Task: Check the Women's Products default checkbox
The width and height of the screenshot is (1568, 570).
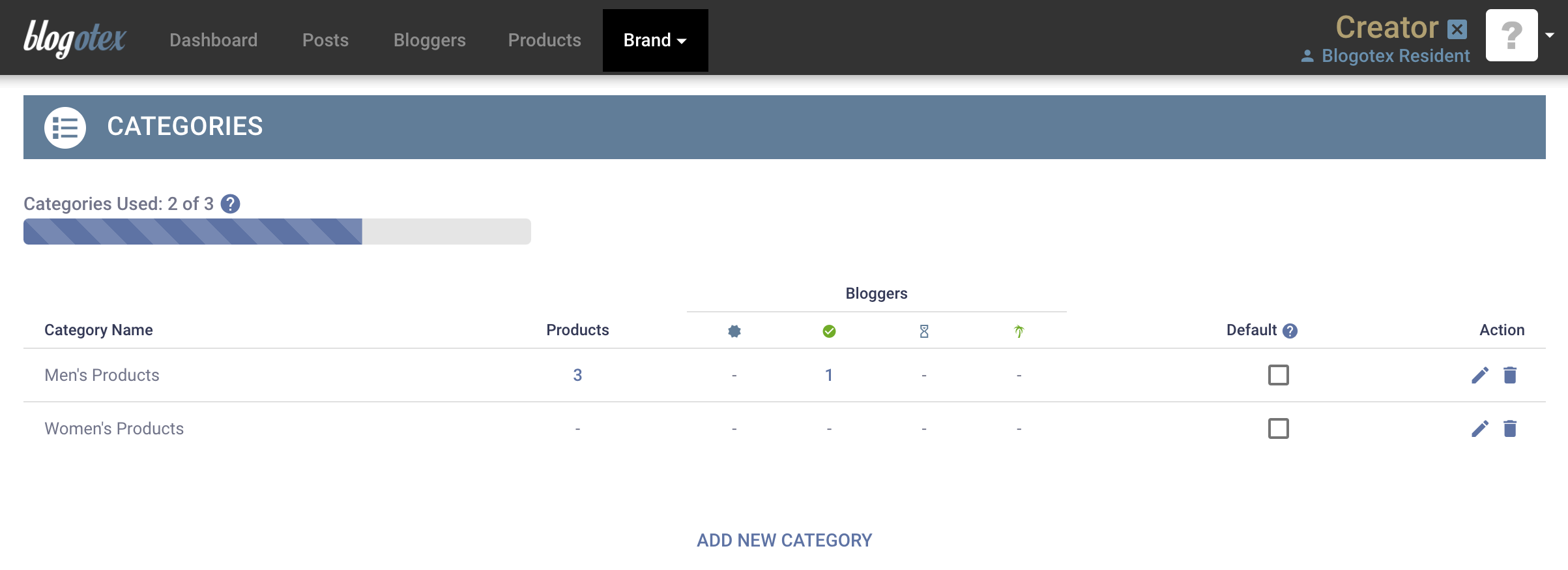Action: [1278, 428]
